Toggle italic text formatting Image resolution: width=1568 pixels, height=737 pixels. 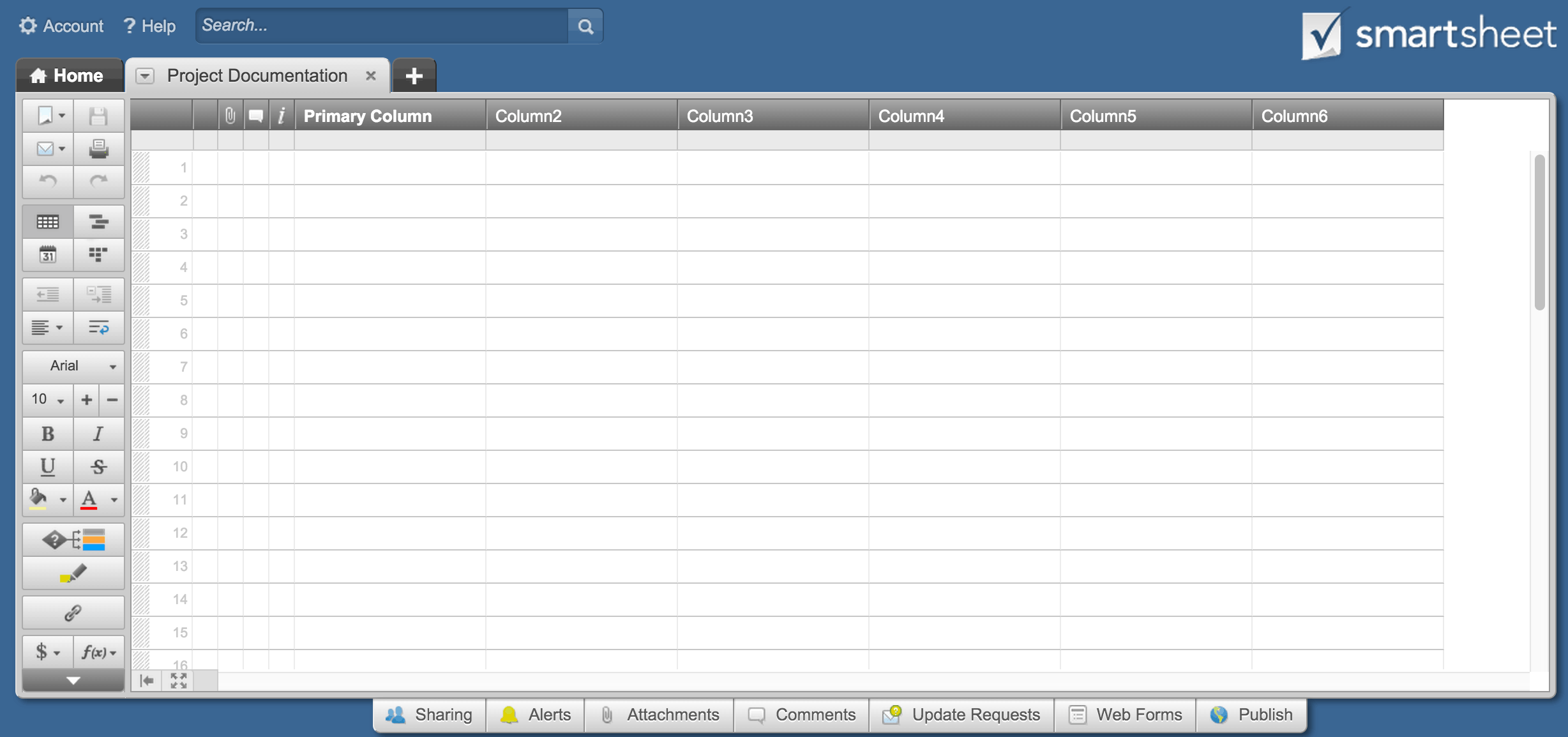(x=98, y=434)
